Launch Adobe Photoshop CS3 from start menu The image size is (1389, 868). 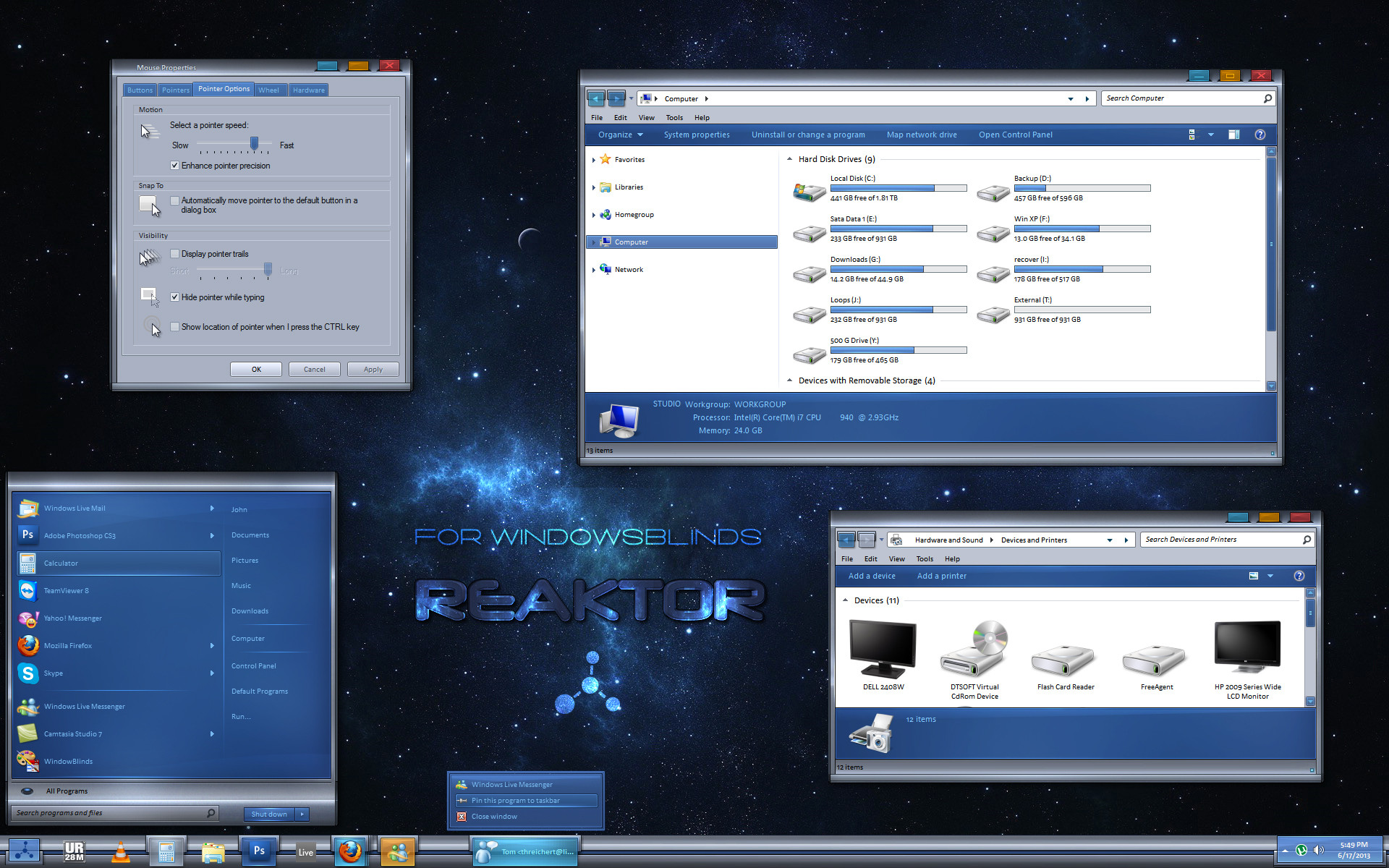(x=118, y=536)
